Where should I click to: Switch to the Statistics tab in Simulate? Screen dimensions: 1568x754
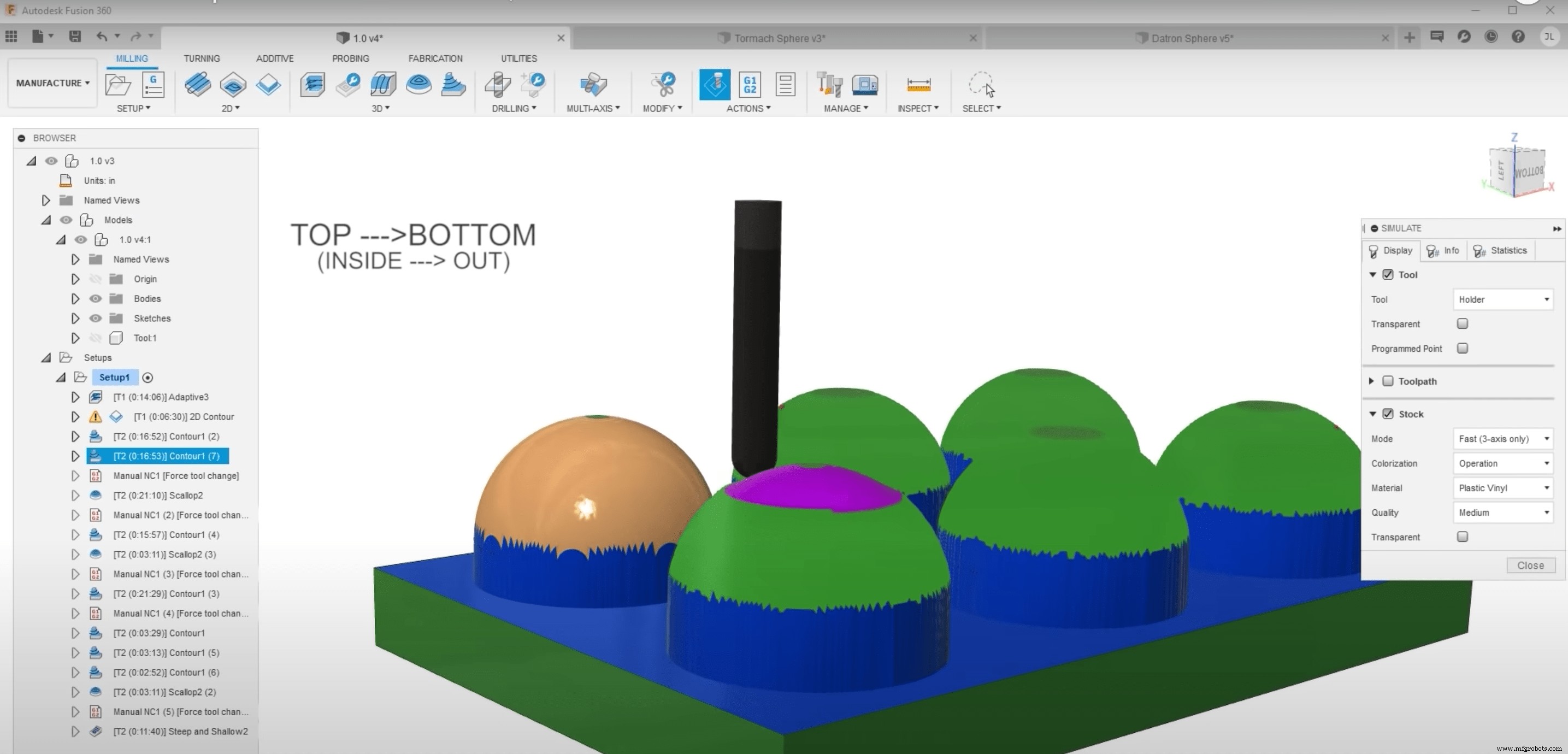coord(1501,250)
